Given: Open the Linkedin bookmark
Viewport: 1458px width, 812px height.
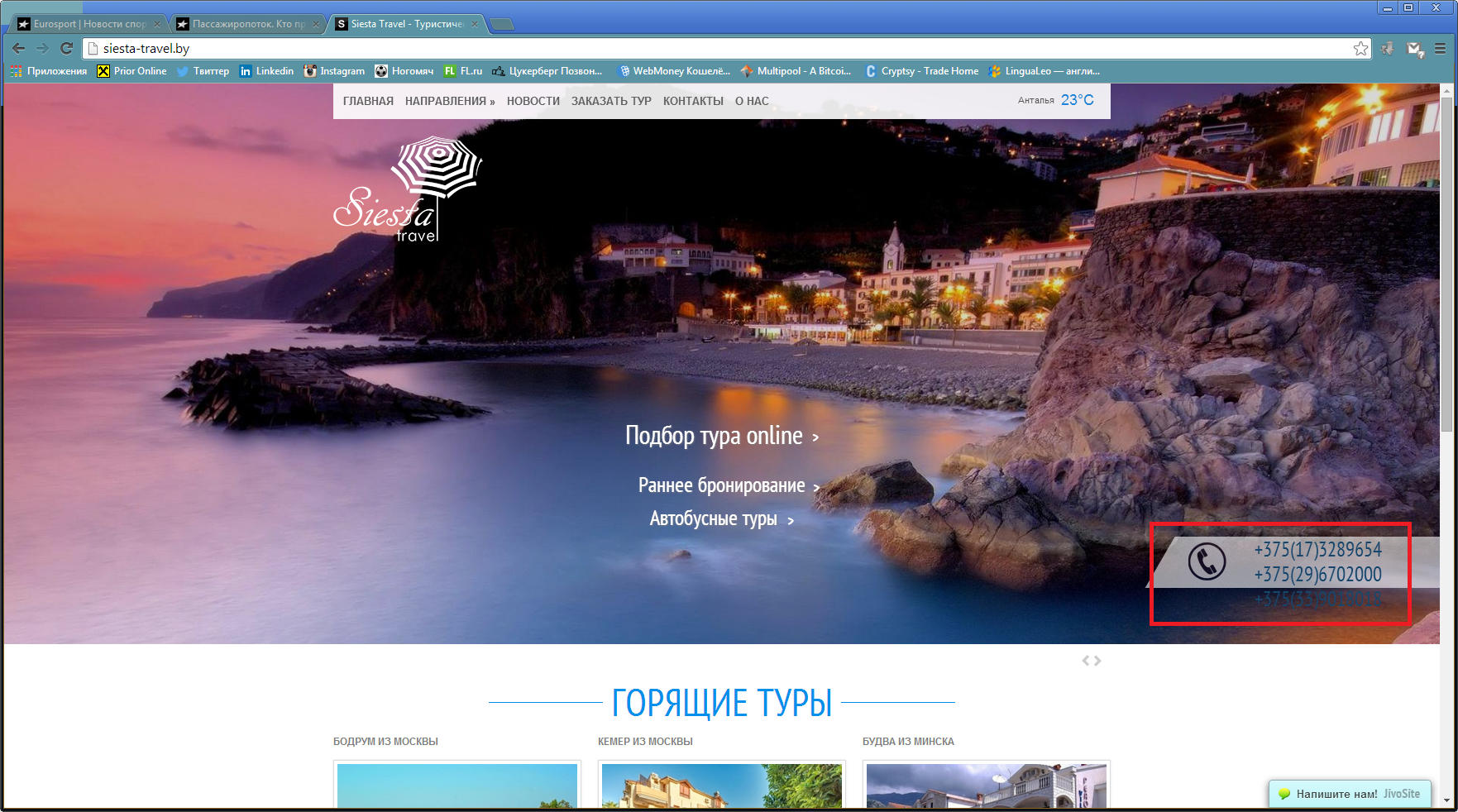Looking at the screenshot, I should click(266, 71).
